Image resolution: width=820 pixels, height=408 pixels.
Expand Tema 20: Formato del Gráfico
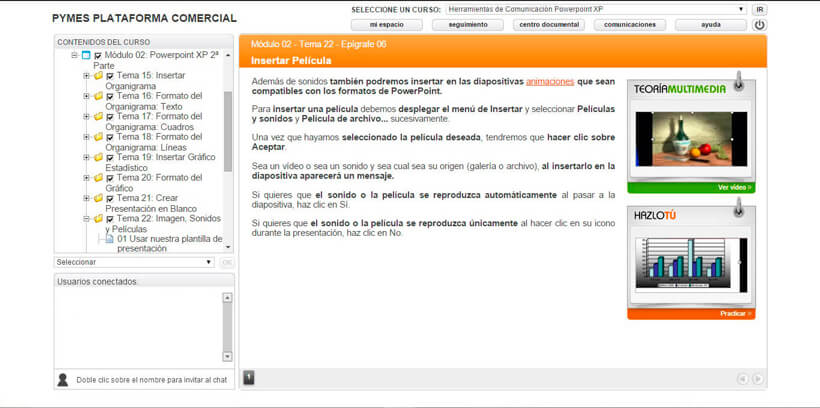point(86,178)
